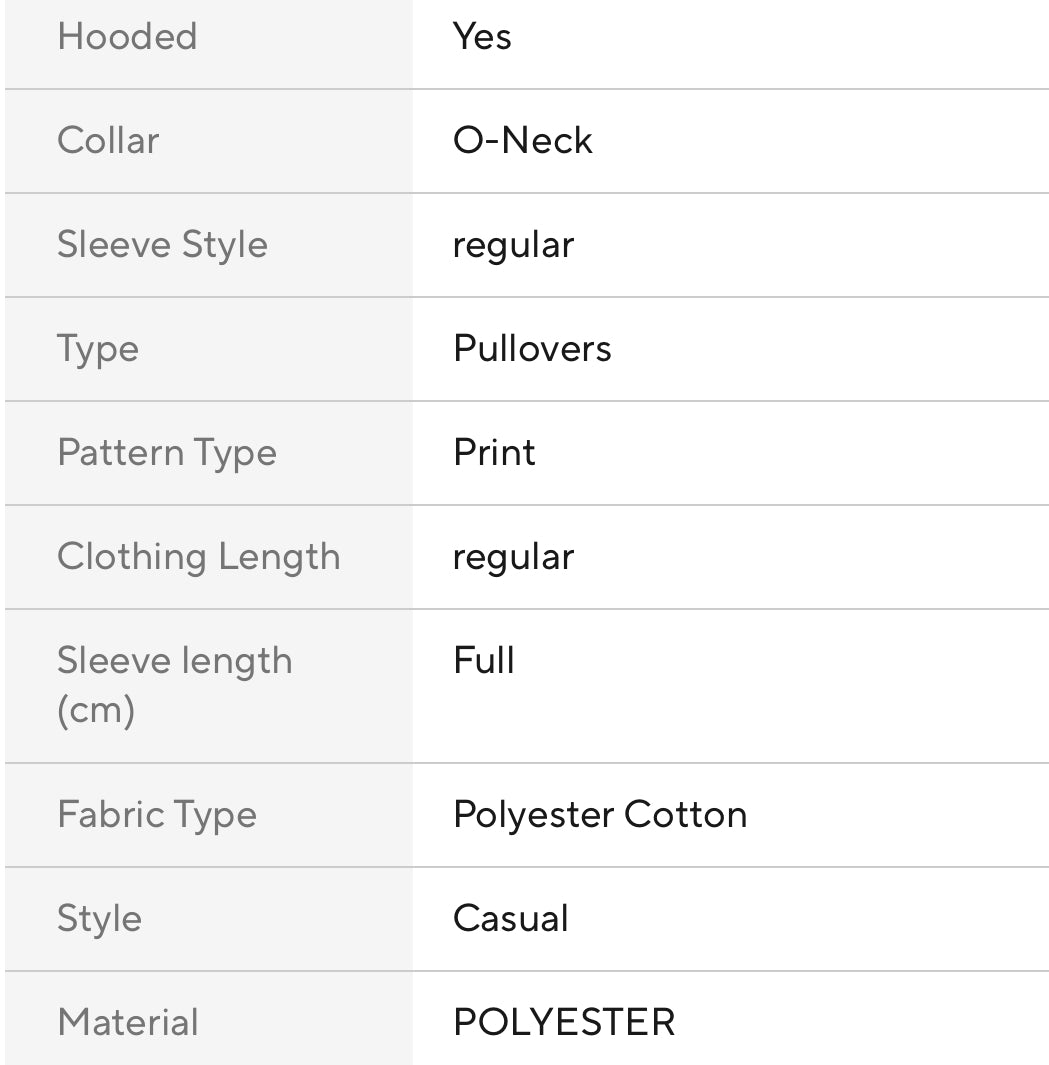Click the Material attribute label
Viewport: 1049px width, 1065px height.
click(128, 1023)
